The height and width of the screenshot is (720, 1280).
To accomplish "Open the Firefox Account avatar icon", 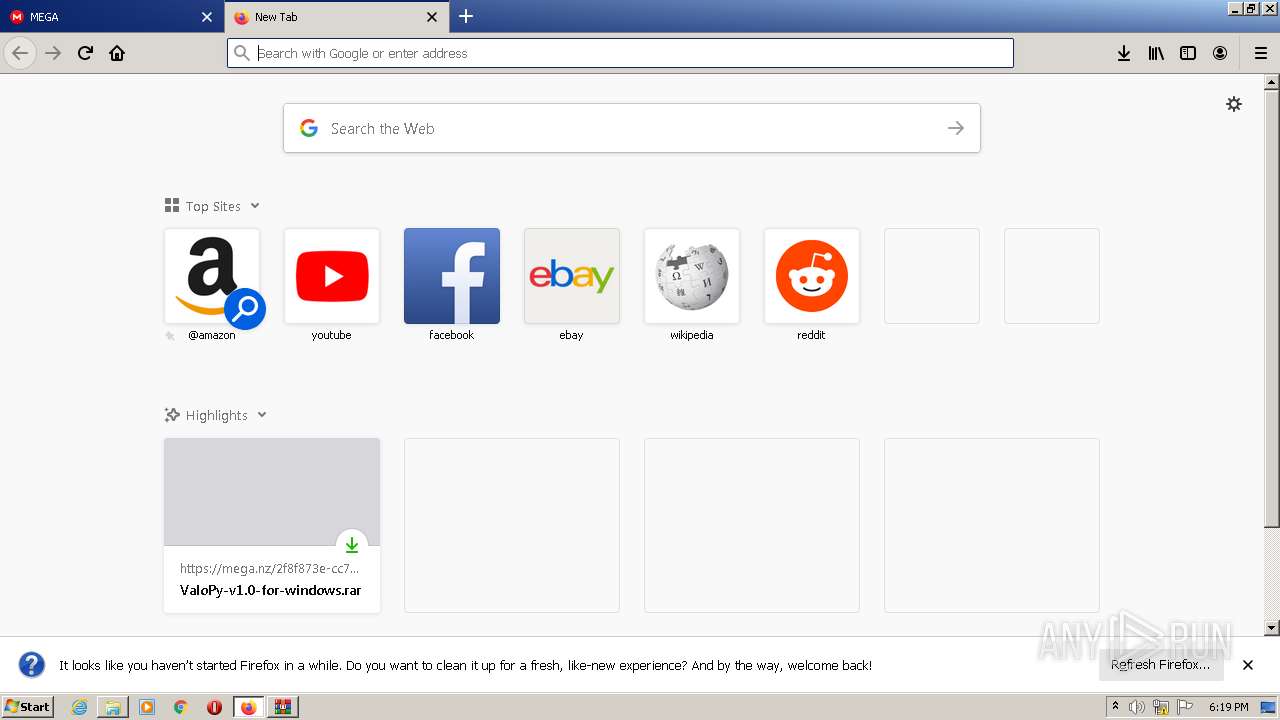I will coord(1220,53).
